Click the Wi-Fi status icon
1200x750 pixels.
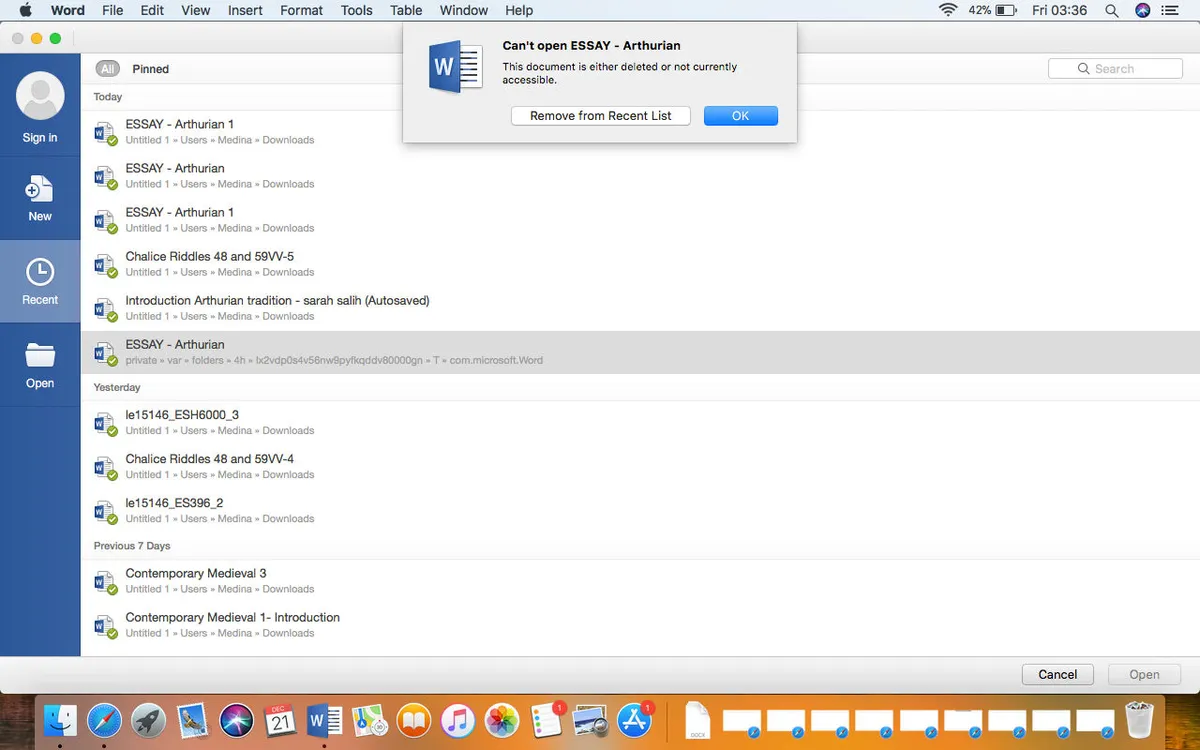948,10
